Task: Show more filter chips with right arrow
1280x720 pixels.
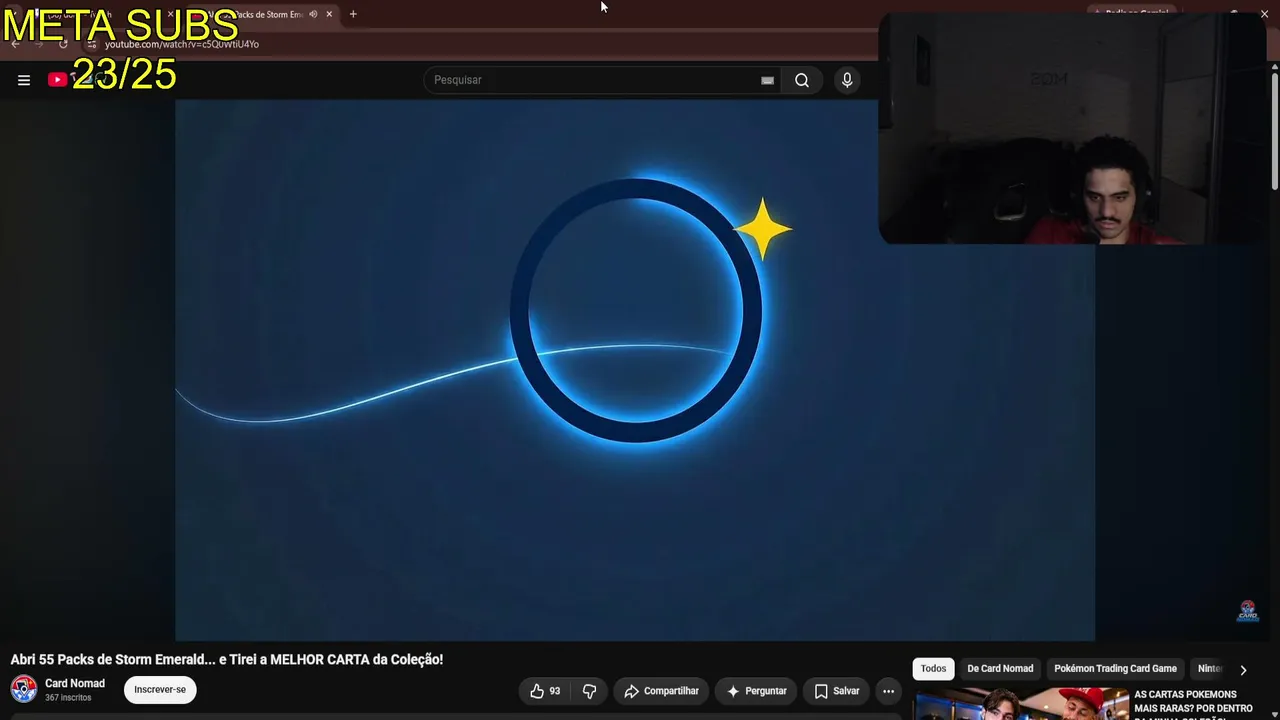Action: [x=1243, y=669]
